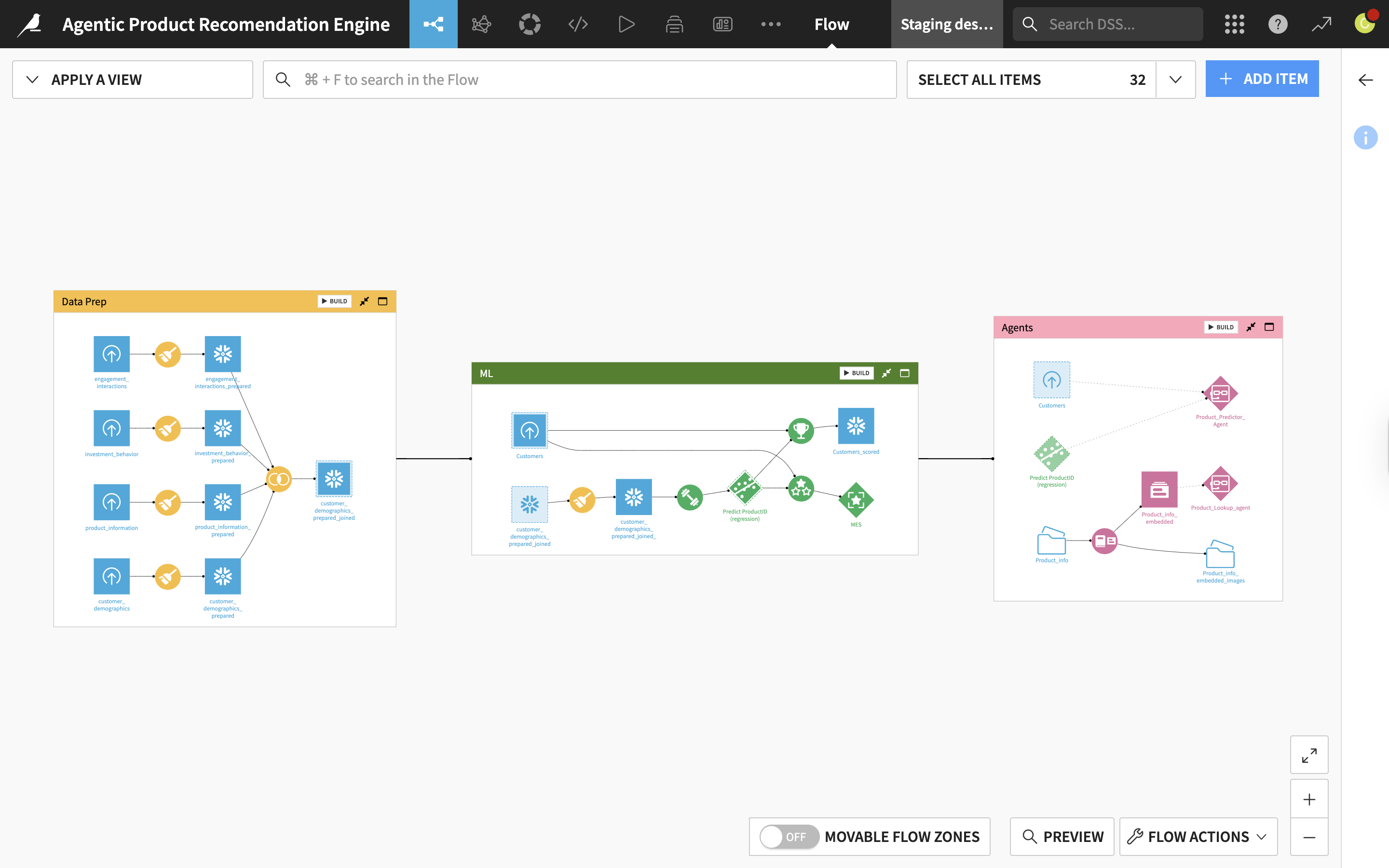This screenshot has width=1389, height=868.
Task: Select the MES evaluation store node
Action: pos(856,500)
